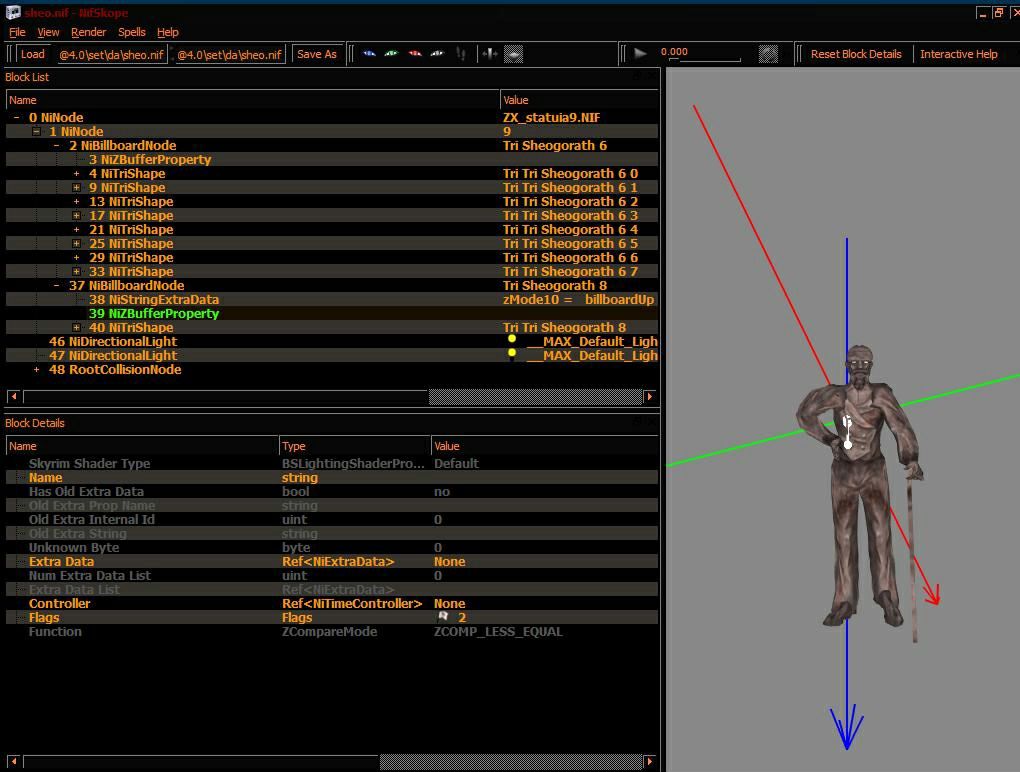Activate Walk mode footprints icon
Screen dimensions: 1020x772
coord(461,54)
